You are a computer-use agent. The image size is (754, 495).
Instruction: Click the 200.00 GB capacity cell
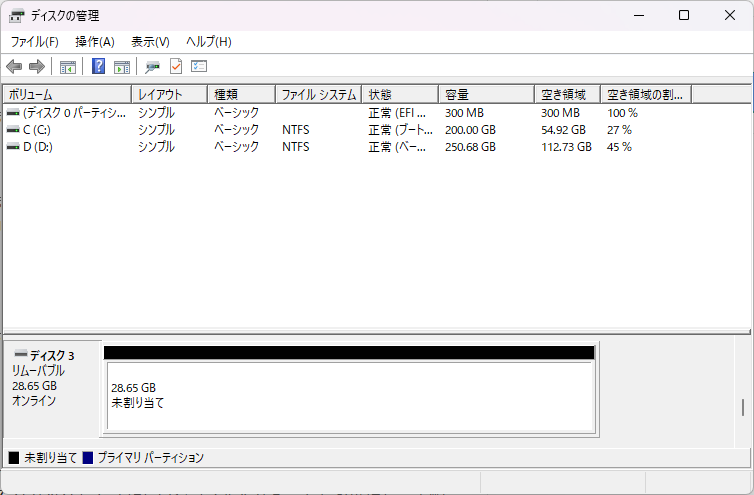point(470,130)
